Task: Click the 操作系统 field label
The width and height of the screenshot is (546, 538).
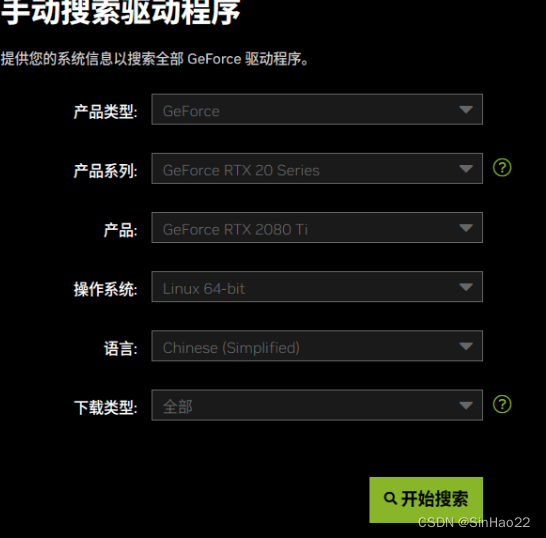Action: coord(105,289)
